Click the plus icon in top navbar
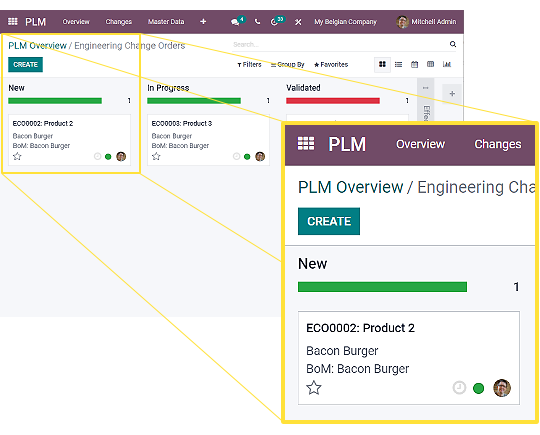 [x=203, y=22]
